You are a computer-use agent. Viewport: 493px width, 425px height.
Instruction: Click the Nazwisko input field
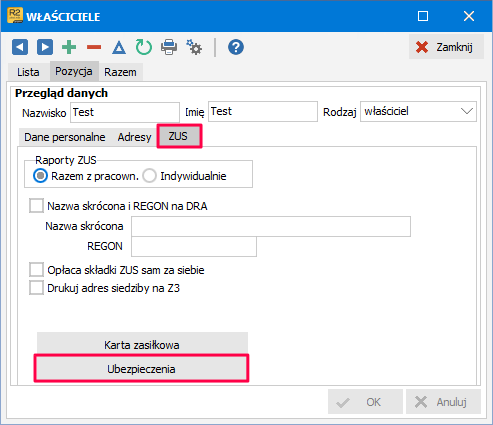pyautogui.click(x=125, y=112)
